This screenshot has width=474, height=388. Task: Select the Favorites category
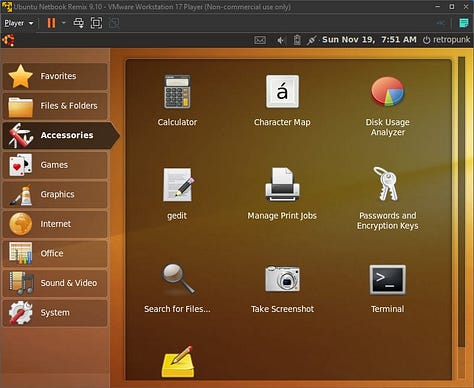tap(55, 76)
